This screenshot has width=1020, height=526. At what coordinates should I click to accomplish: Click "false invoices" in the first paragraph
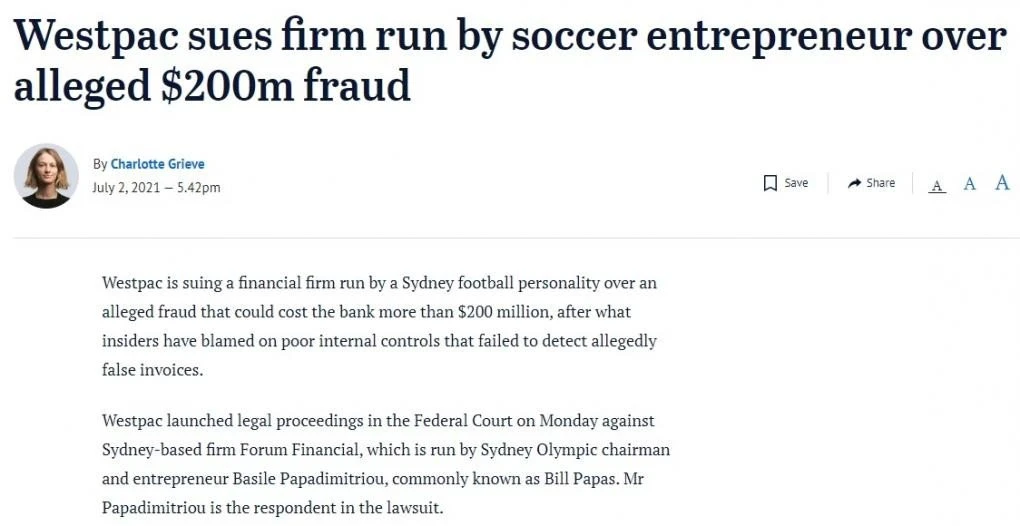tap(152, 369)
